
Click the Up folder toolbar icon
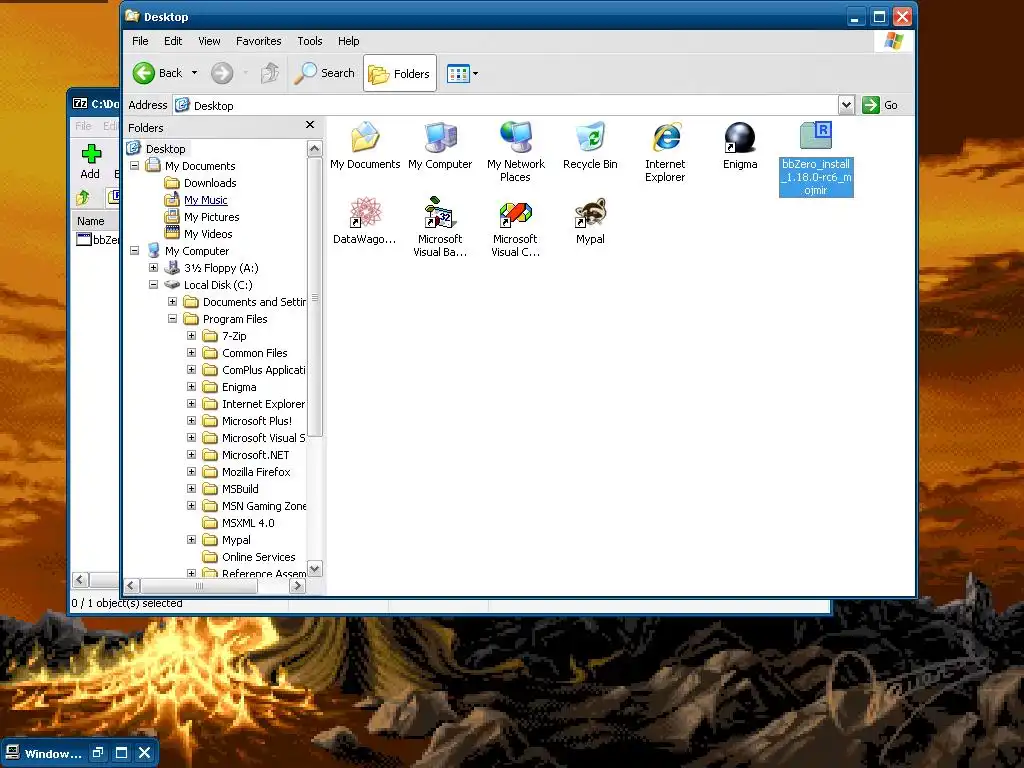270,73
